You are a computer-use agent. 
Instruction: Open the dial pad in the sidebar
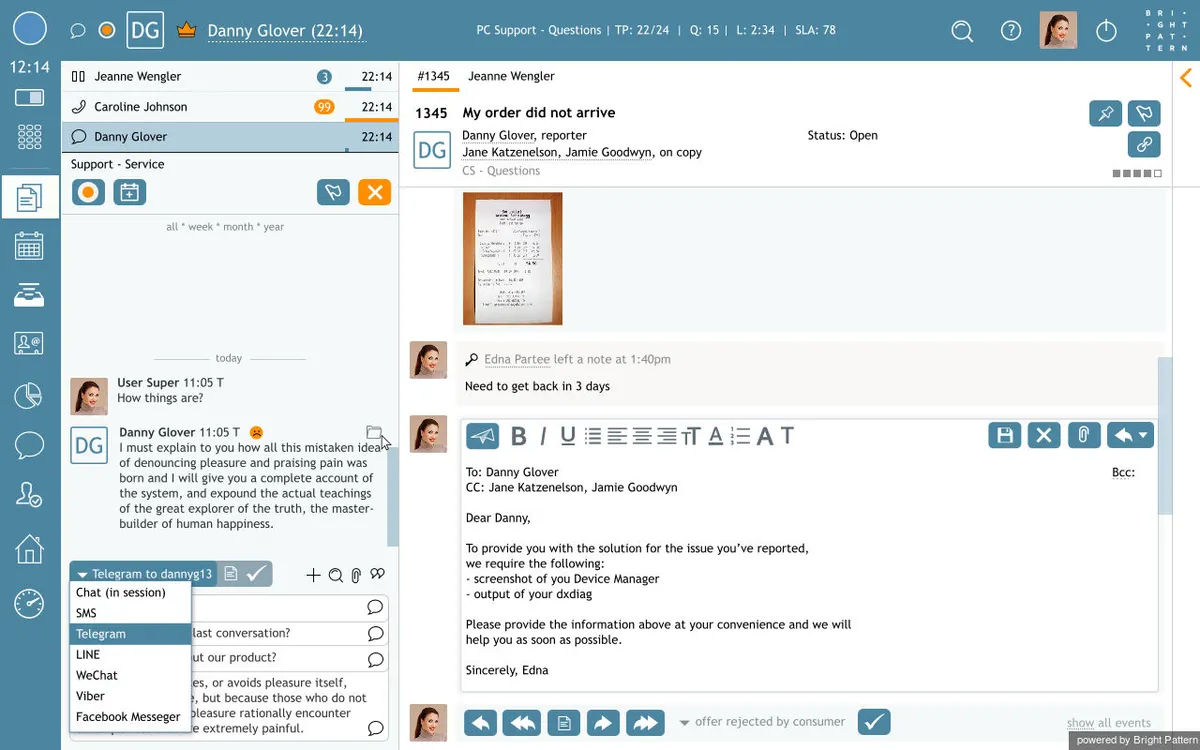(29, 137)
